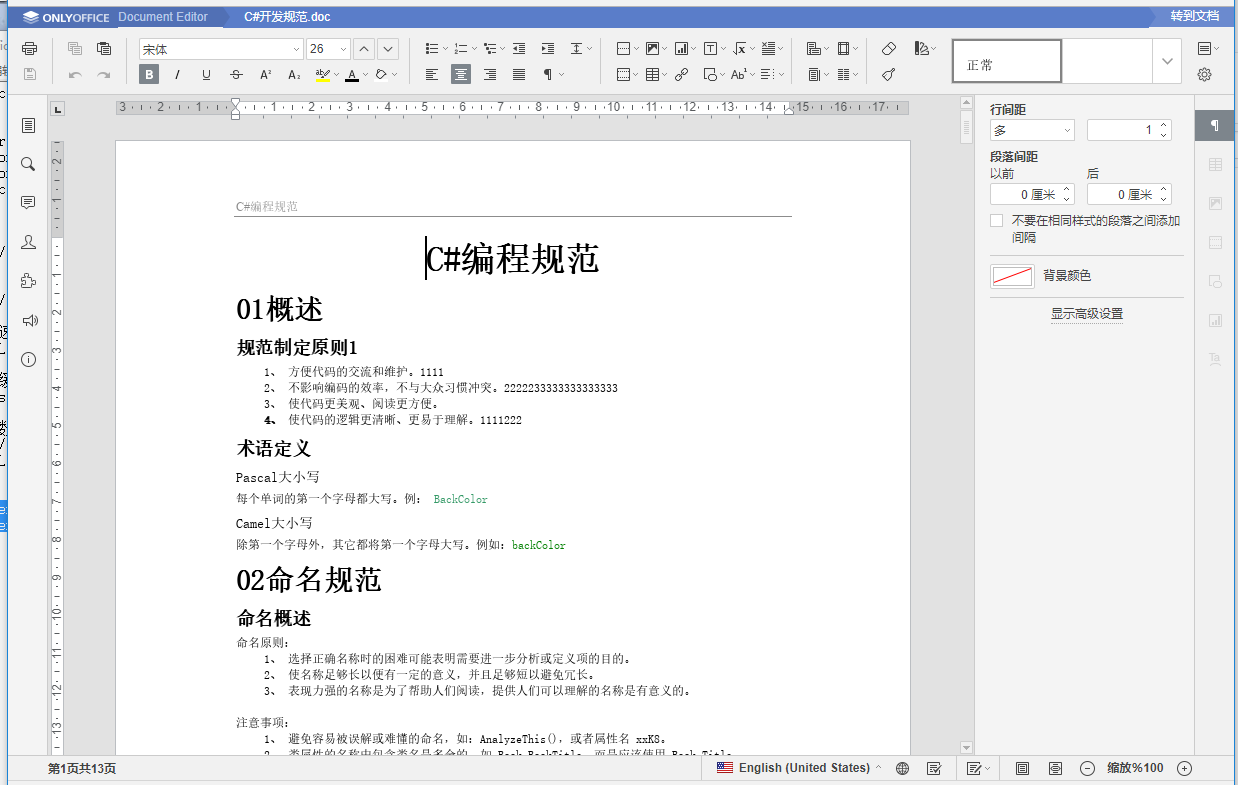The width and height of the screenshot is (1238, 785).
Task: Fit document to page
Action: [x=1023, y=768]
